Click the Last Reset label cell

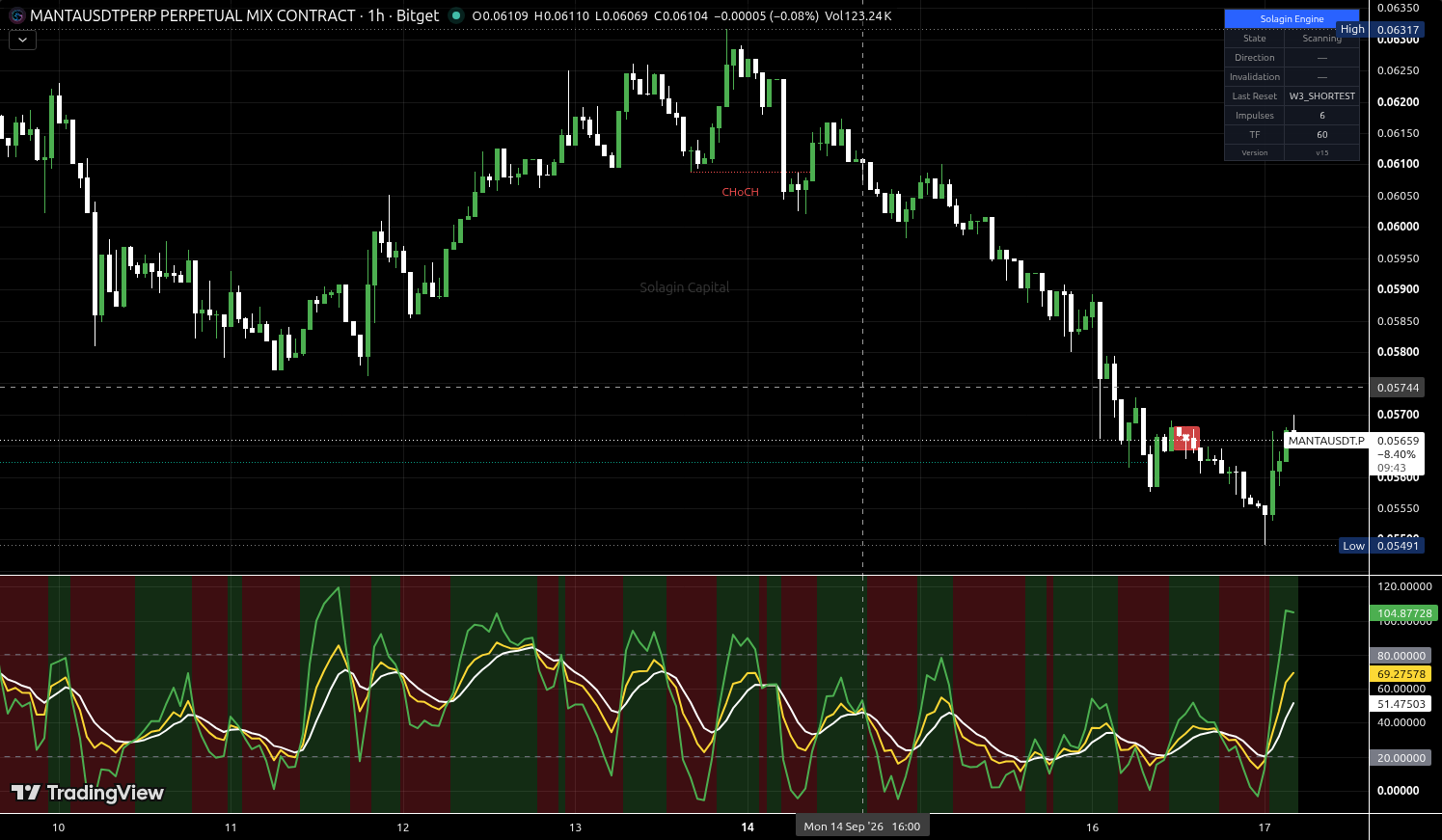pyautogui.click(x=1254, y=96)
